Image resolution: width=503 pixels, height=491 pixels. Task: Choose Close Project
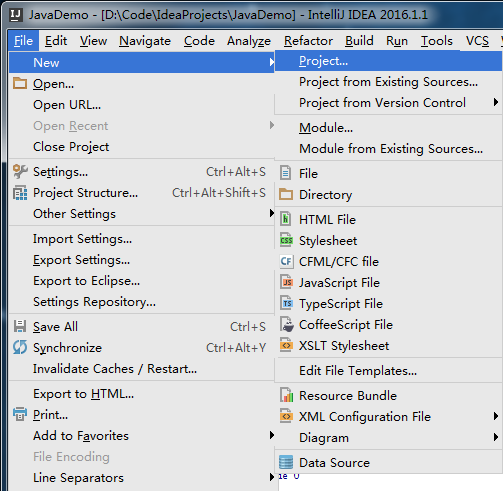tap(142, 147)
